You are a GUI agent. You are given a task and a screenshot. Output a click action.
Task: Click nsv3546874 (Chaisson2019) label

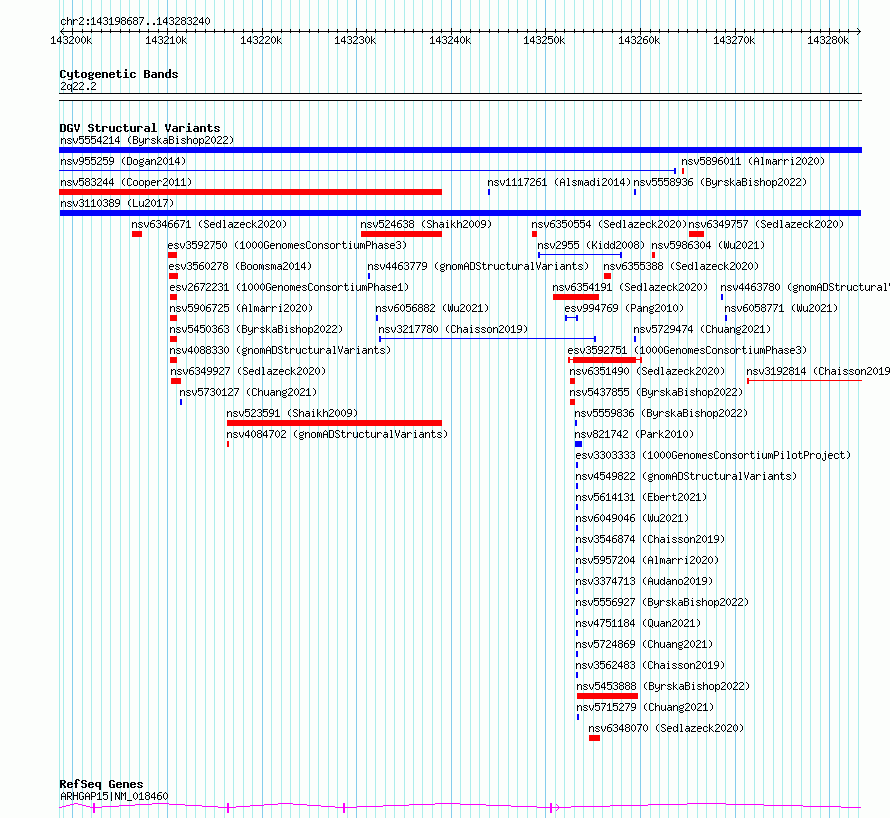[650, 539]
